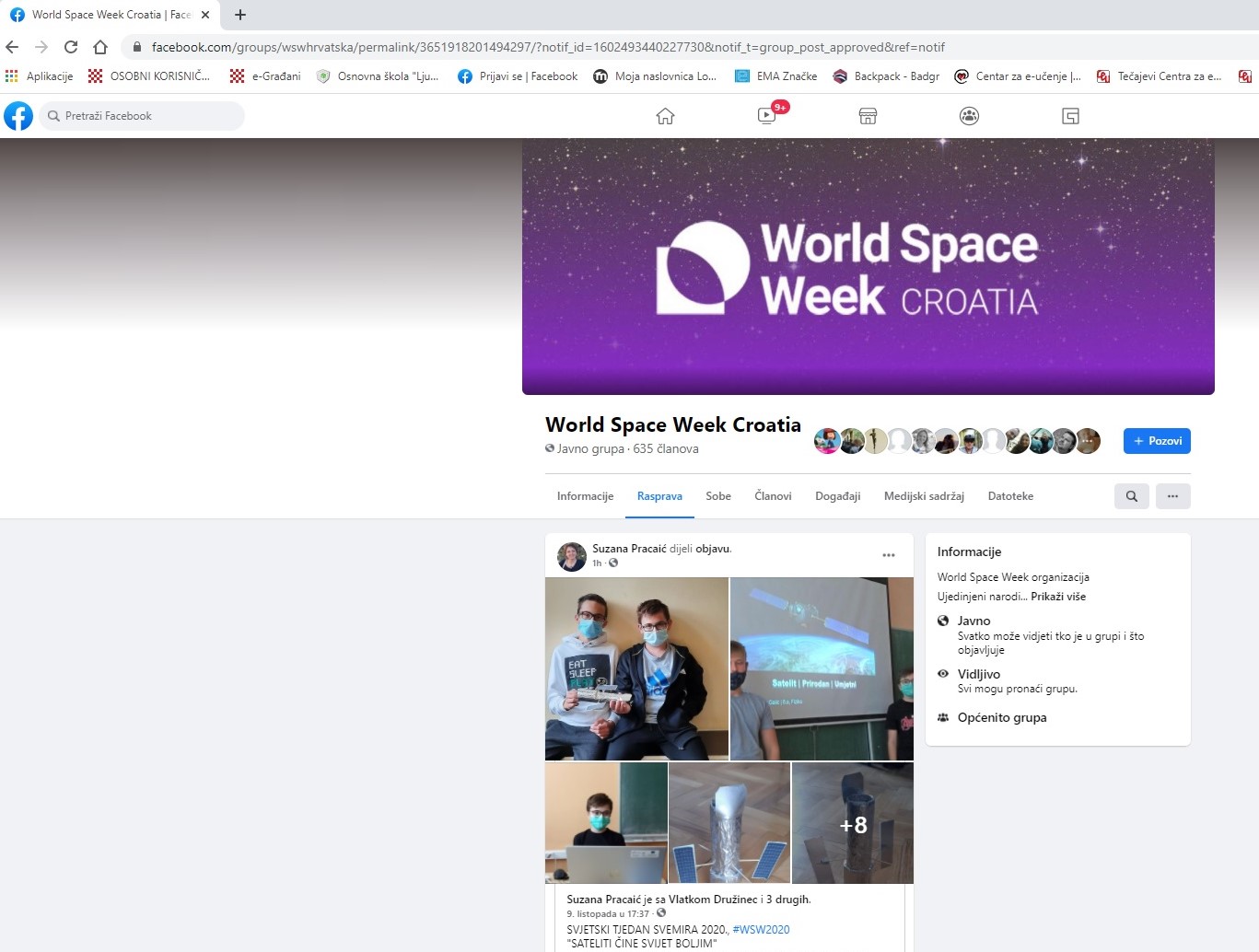Open Backpack - Badgr bookmark
The height and width of the screenshot is (952, 1259).
click(x=886, y=76)
